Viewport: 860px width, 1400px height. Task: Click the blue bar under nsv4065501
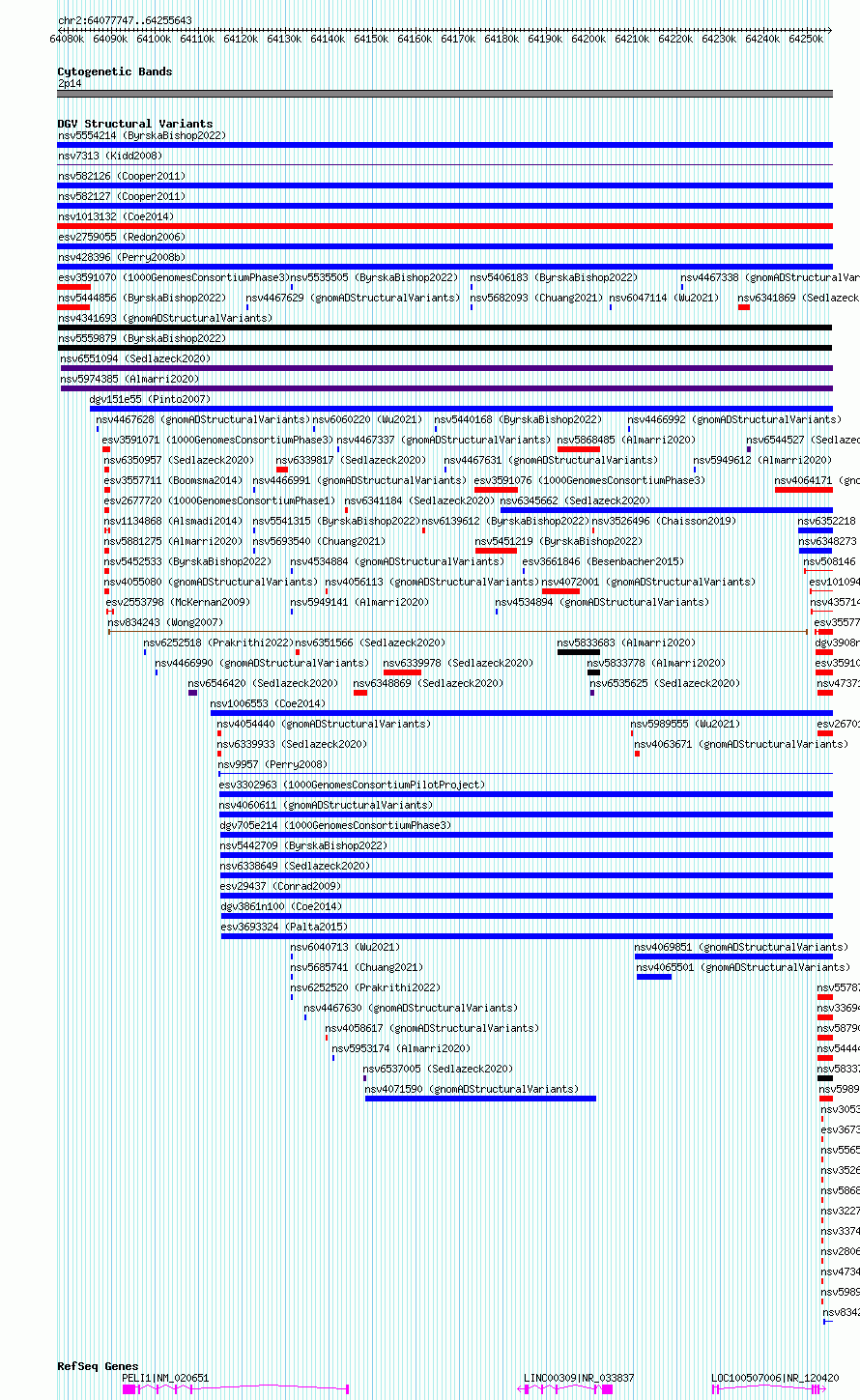(x=654, y=977)
